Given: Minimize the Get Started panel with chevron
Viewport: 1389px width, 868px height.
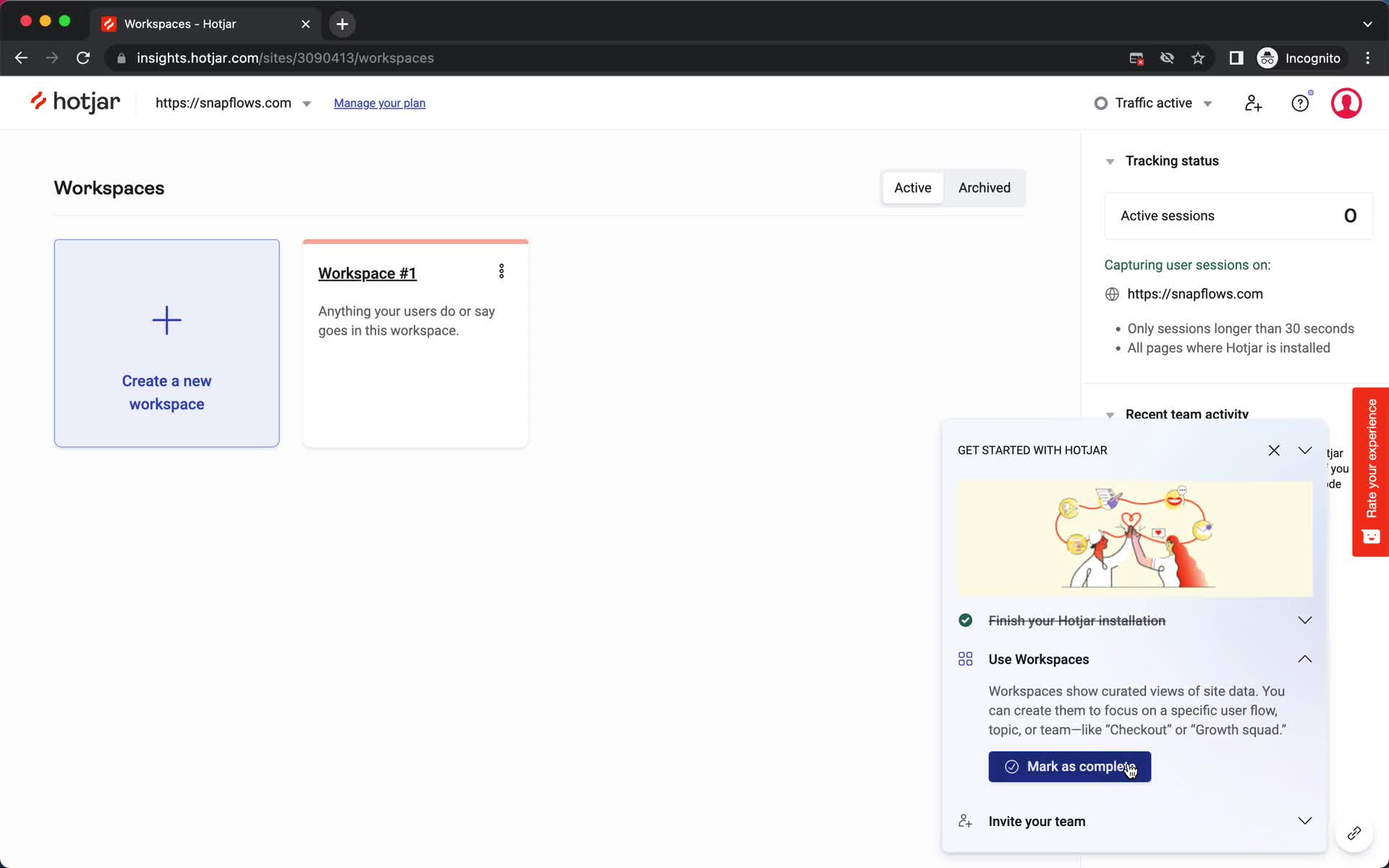Looking at the screenshot, I should click(1304, 450).
